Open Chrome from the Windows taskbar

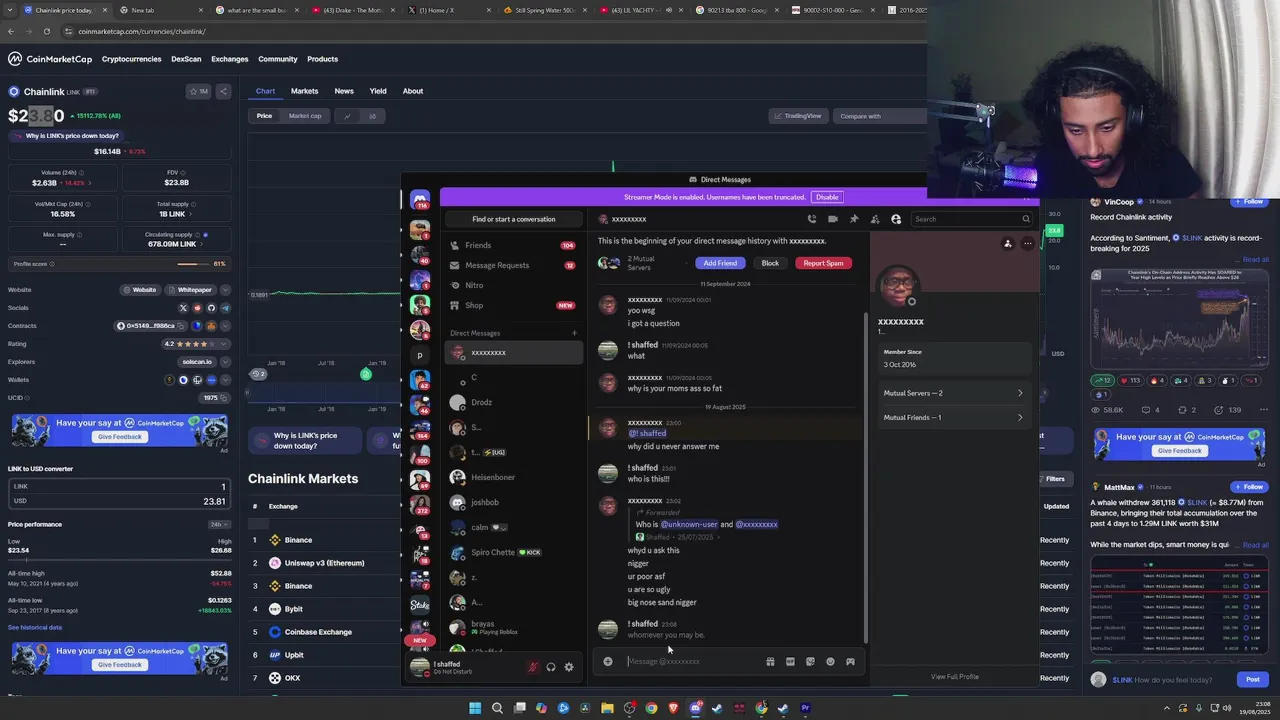tap(651, 708)
